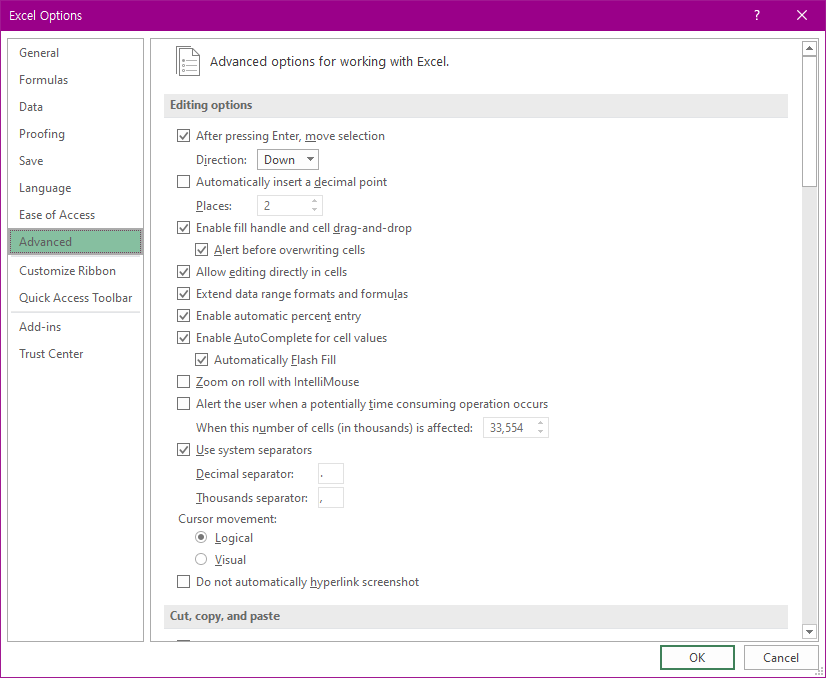The image size is (826, 678).
Task: Increase the cells threshold with up arrow
Action: [x=540, y=423]
